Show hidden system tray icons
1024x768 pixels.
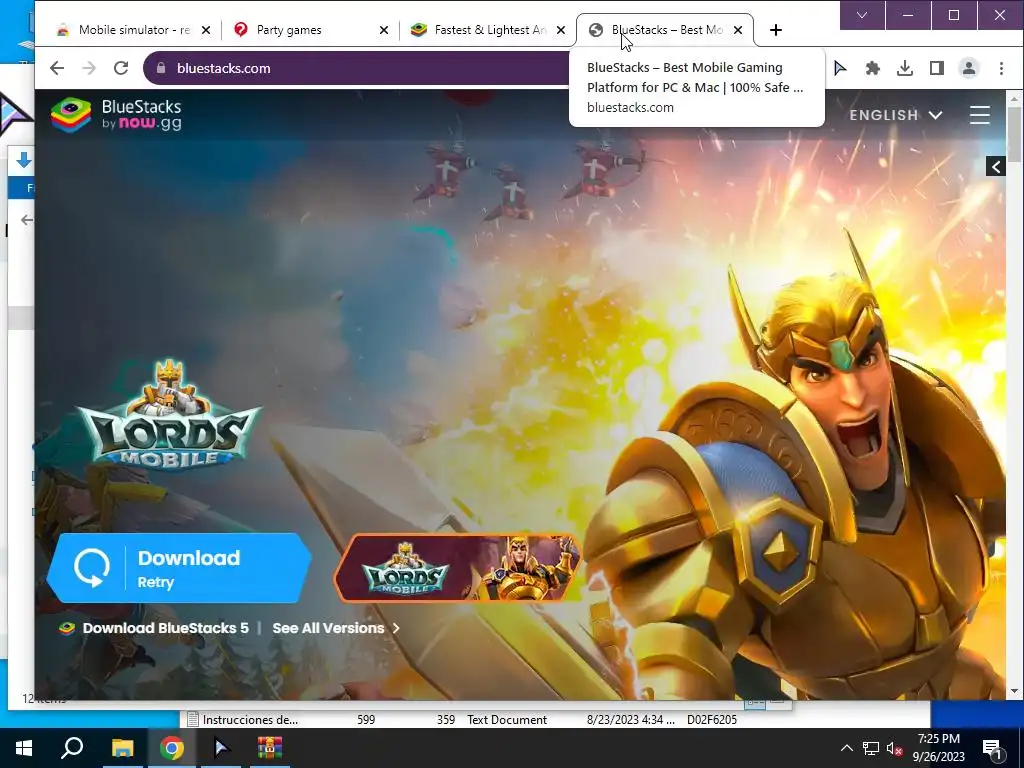point(846,748)
